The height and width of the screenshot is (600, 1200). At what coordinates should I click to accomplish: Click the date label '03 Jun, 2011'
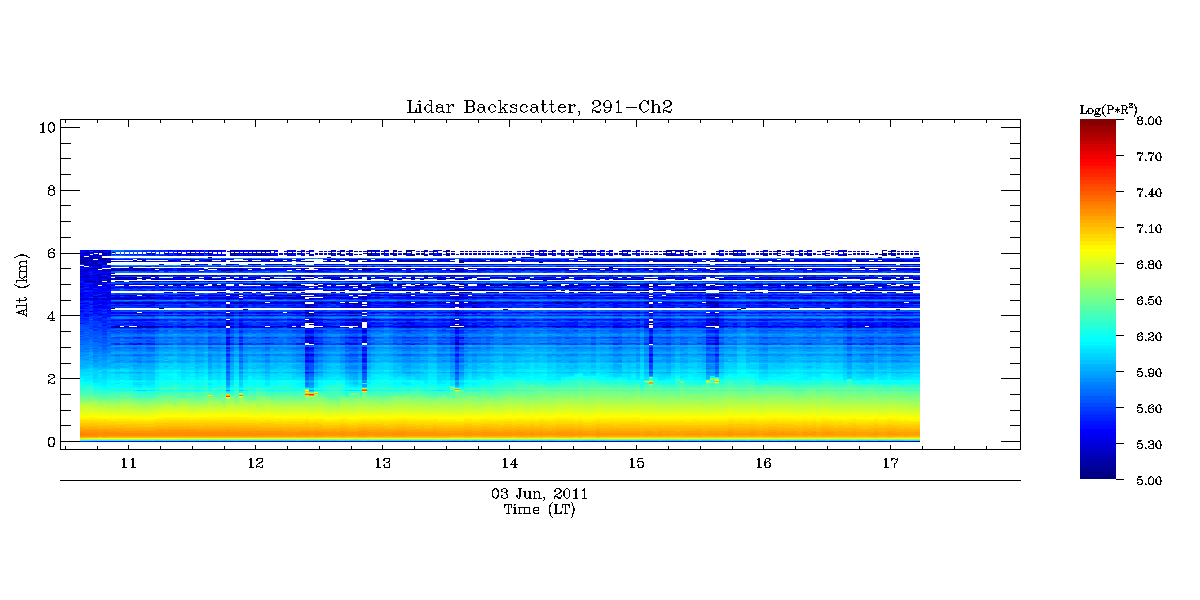540,494
